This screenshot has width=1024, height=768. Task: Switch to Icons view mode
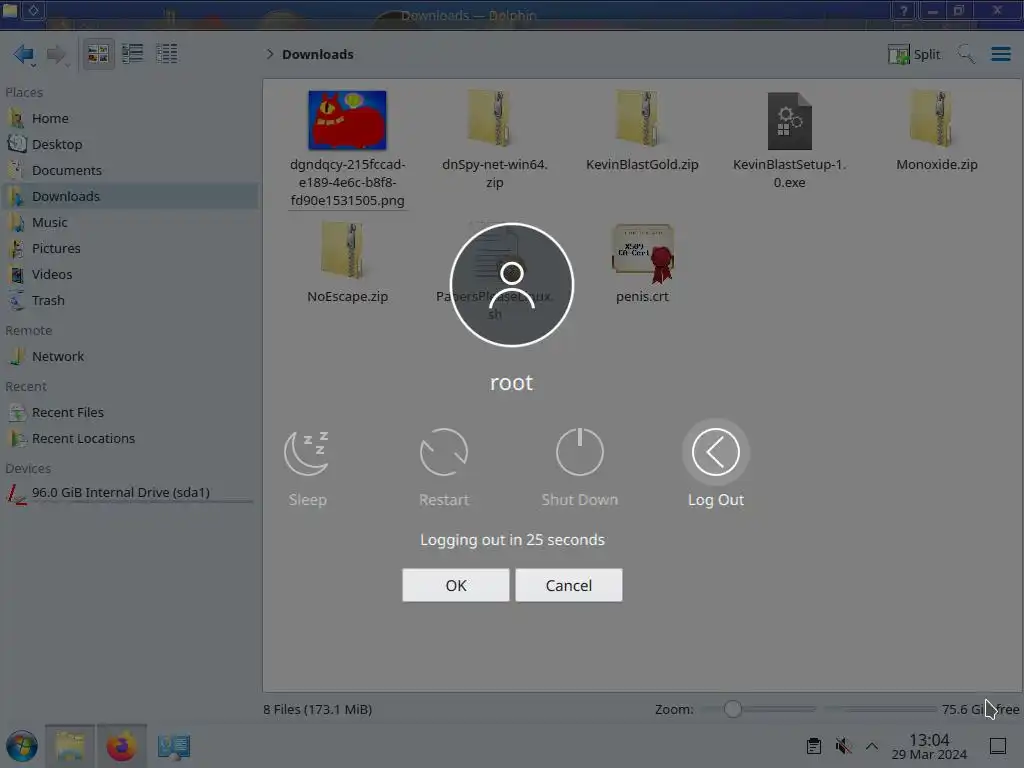(x=98, y=54)
